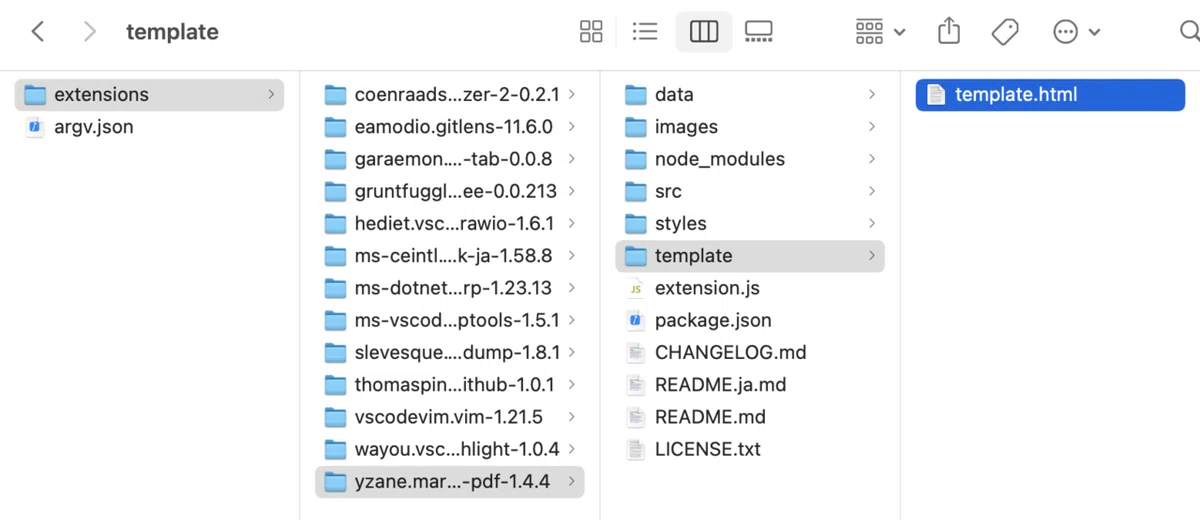The width and height of the screenshot is (1200, 520).
Task: Select the package.json file icon
Action: click(635, 320)
